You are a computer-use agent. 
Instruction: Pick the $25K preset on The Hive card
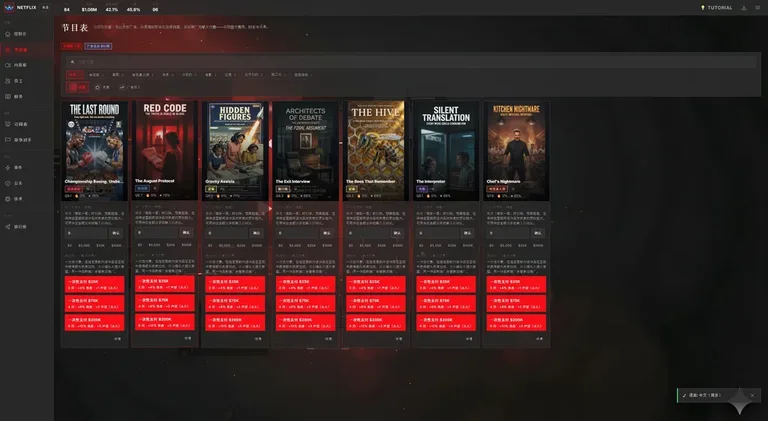click(x=382, y=245)
